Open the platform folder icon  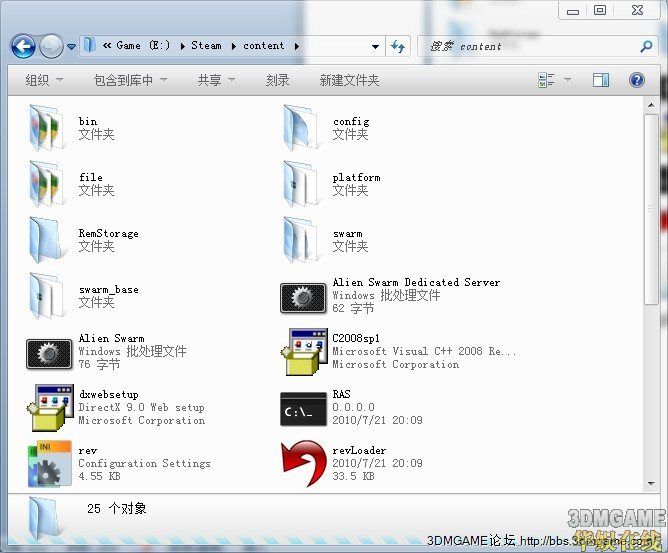pyautogui.click(x=302, y=184)
